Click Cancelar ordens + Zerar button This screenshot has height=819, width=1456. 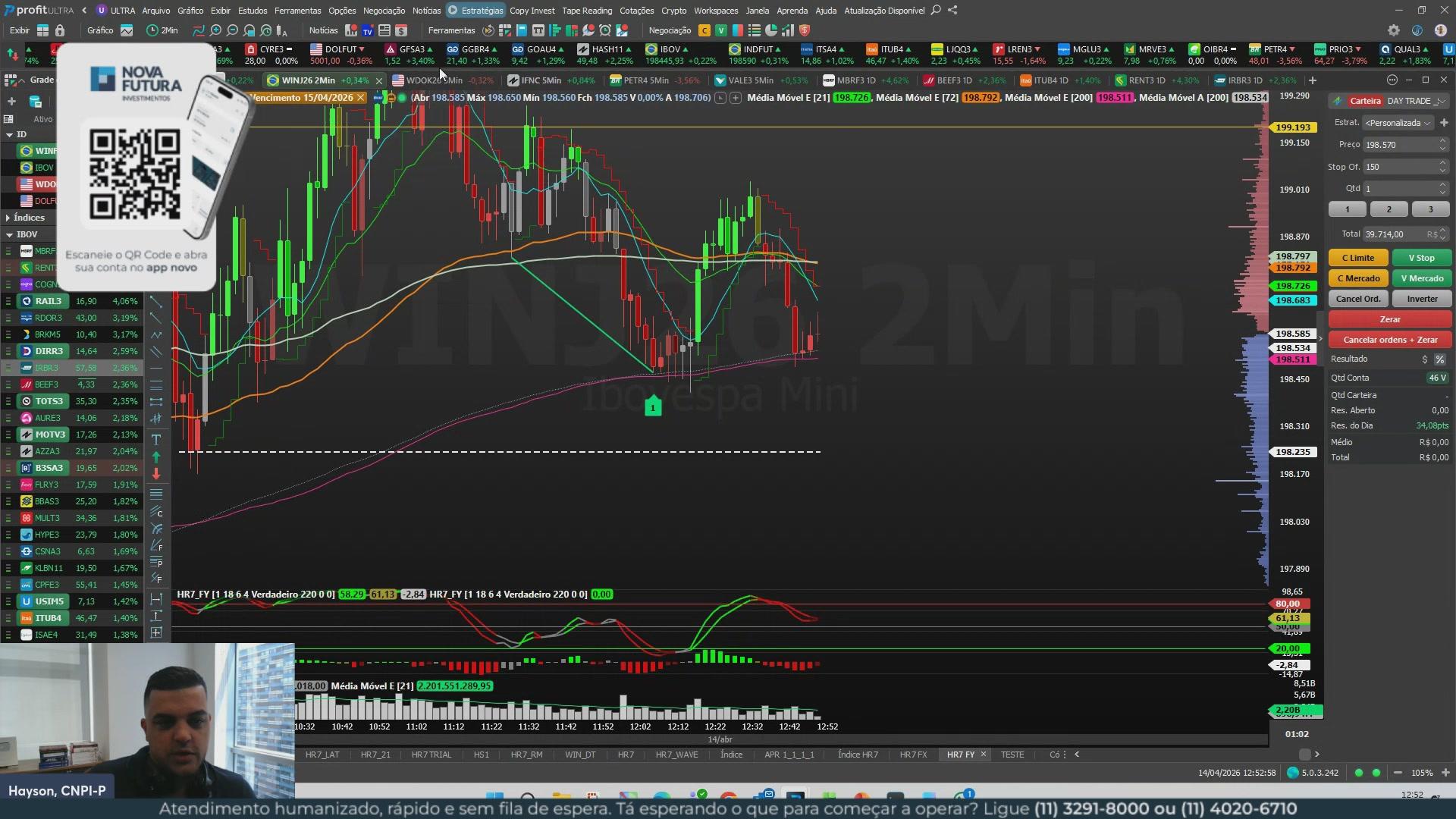pos(1389,340)
